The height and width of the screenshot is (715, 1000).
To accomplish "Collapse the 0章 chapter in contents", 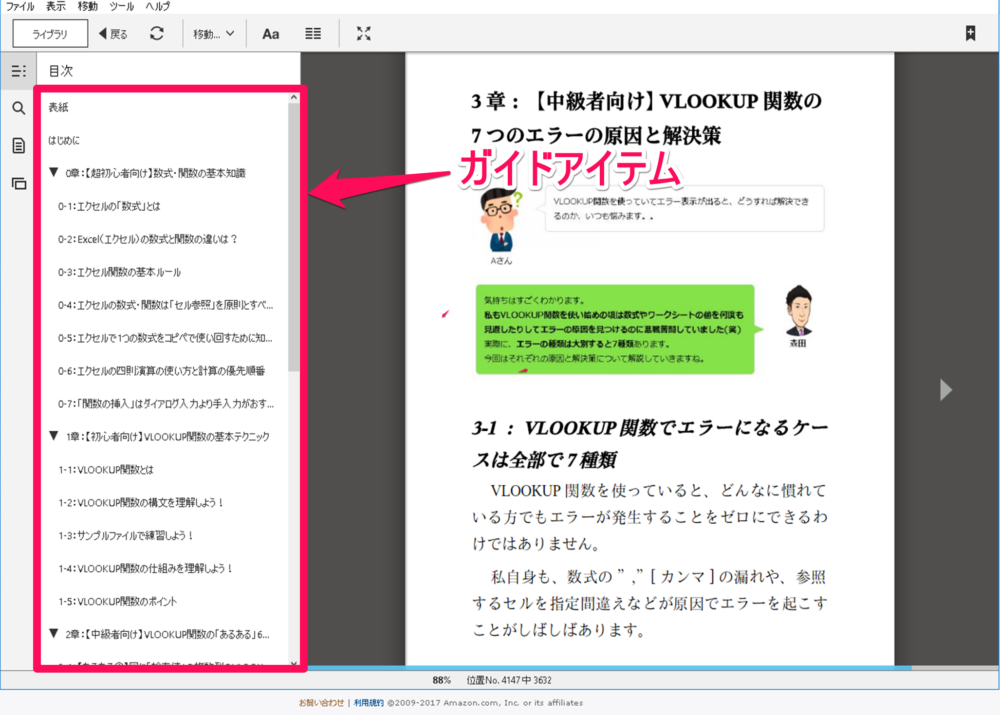I will tap(53, 172).
